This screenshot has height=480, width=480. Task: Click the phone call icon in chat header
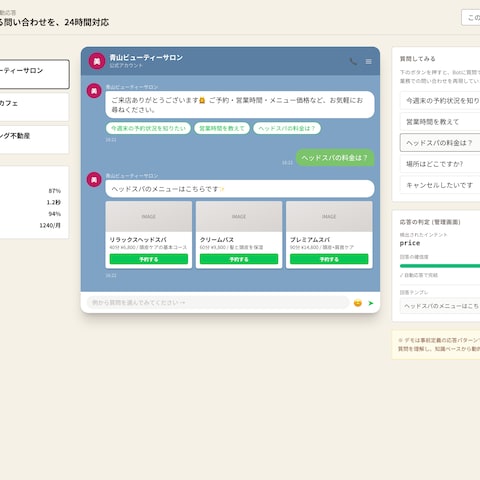[353, 61]
